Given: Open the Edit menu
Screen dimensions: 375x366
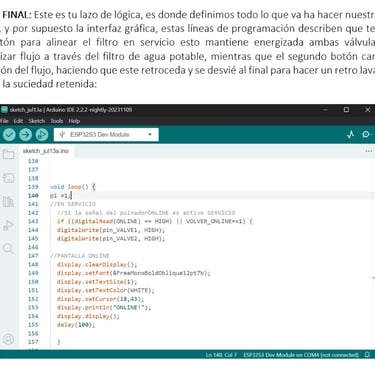Looking at the screenshot, I should pos(18,121).
